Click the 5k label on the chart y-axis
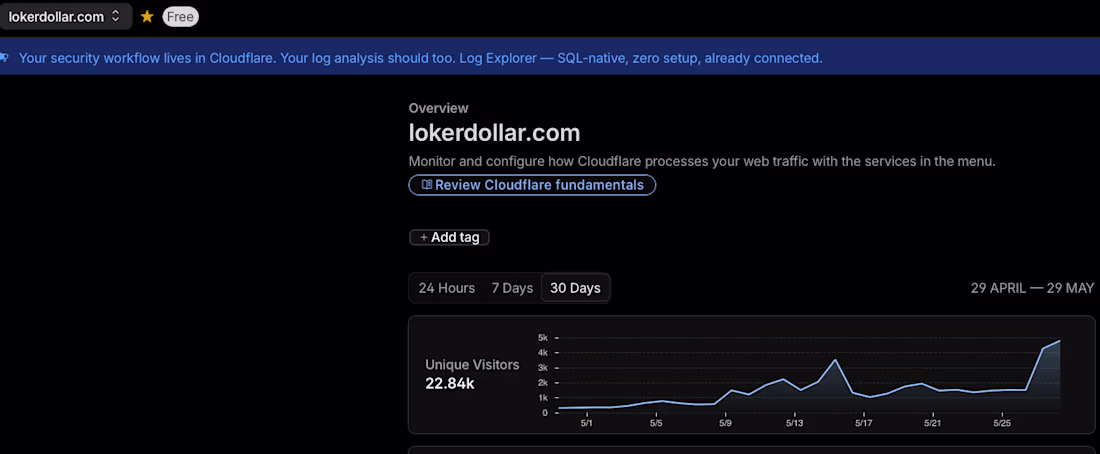 pyautogui.click(x=543, y=338)
